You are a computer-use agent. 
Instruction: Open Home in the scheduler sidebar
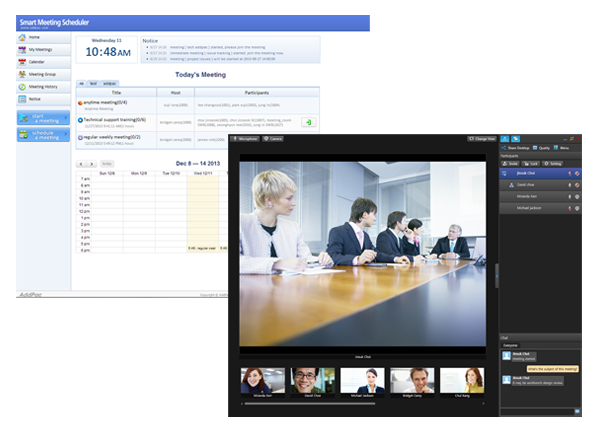[x=43, y=38]
